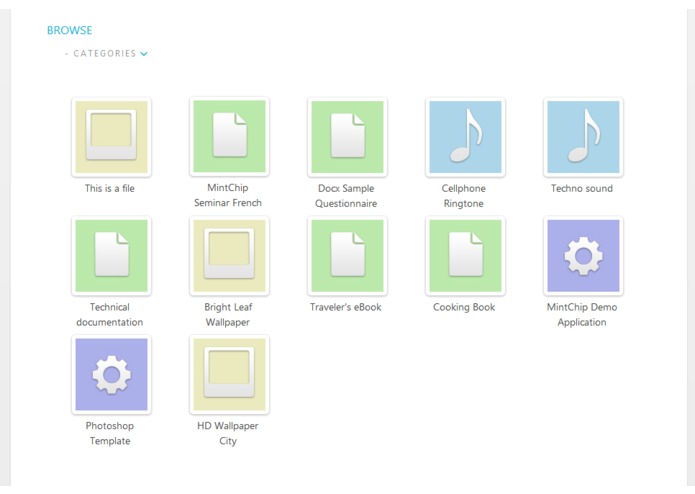Select the Techno sound music note icon
695x494 pixels.
tap(583, 137)
